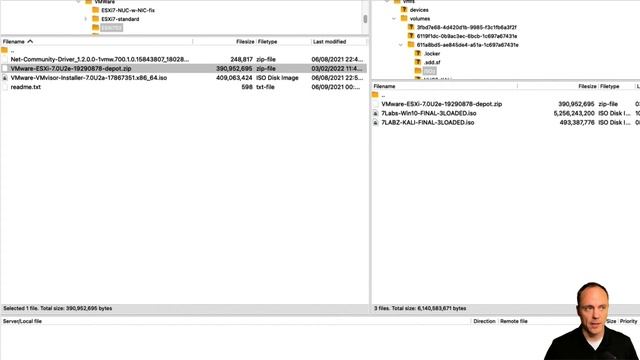Click the 5,256,243,200 filesize value
Viewport: 640px width, 360px height.
coord(574,113)
